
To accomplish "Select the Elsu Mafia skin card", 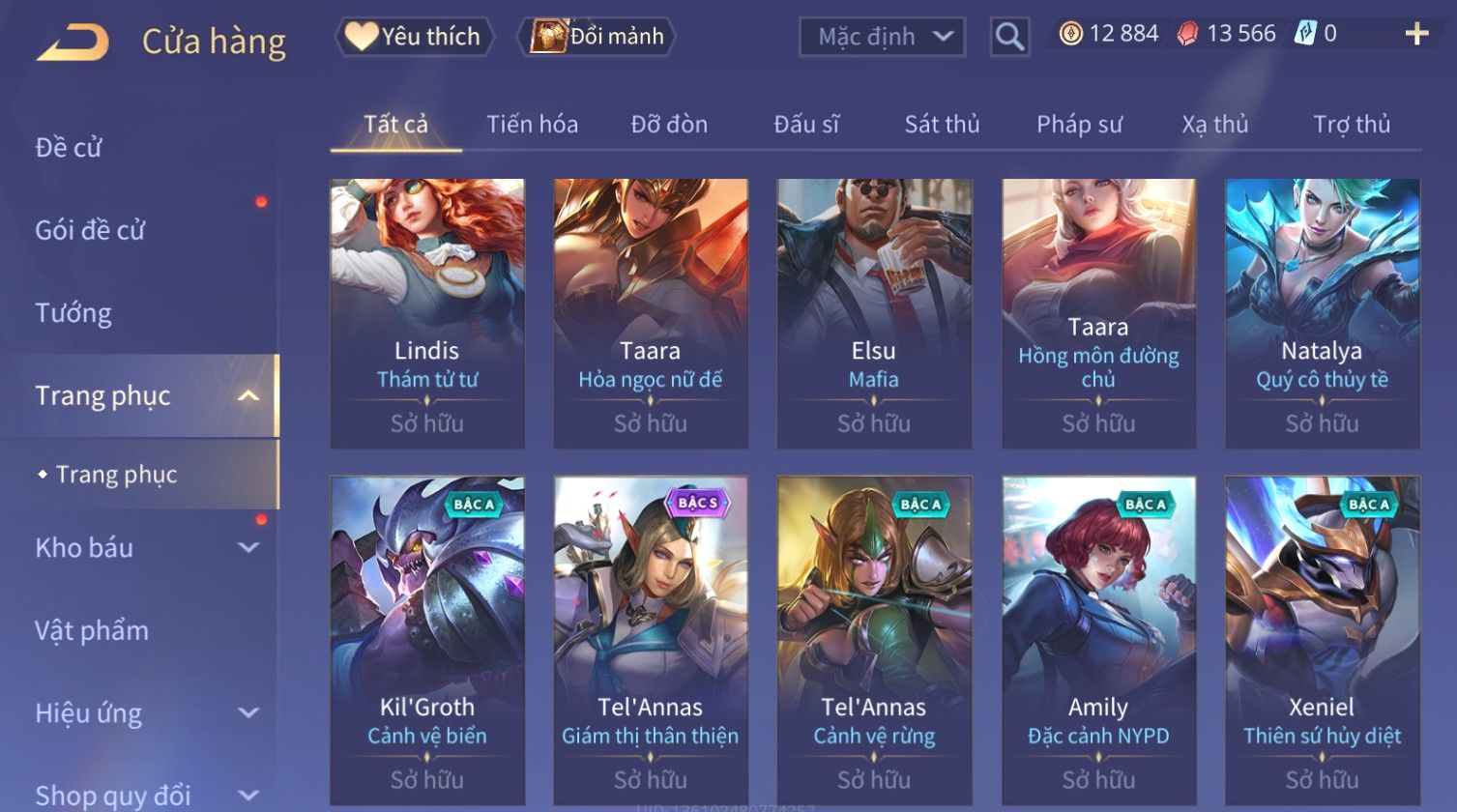I will (874, 313).
